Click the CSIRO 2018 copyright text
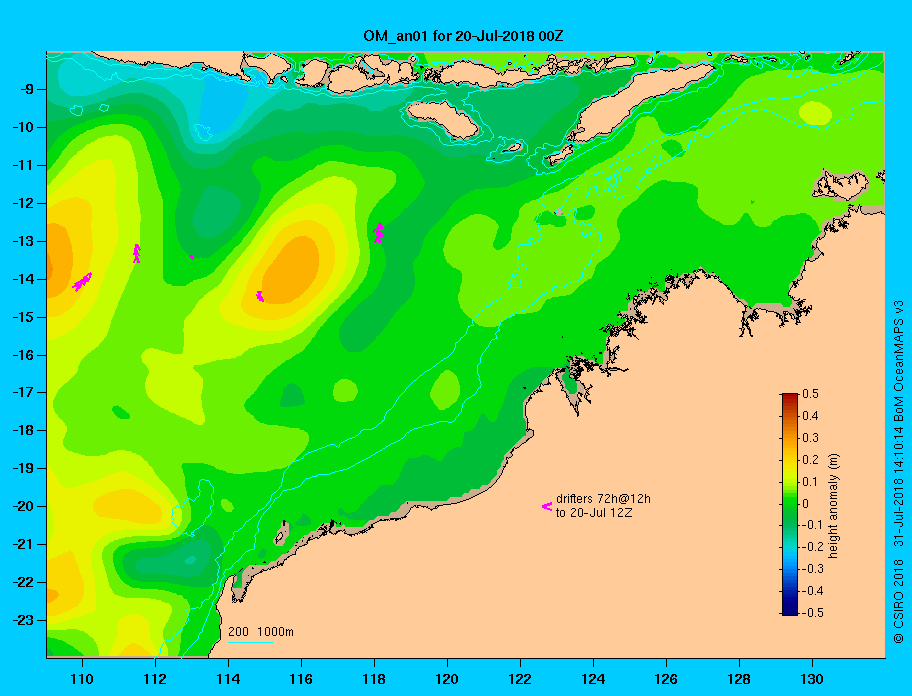 (898, 601)
